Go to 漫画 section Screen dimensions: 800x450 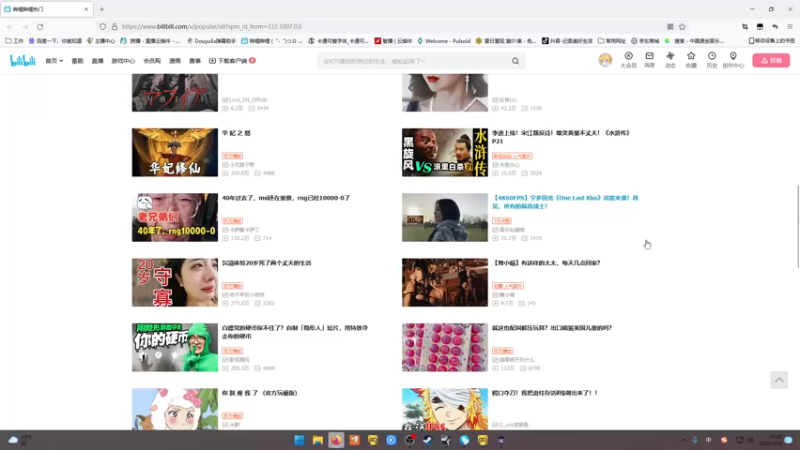(175, 61)
